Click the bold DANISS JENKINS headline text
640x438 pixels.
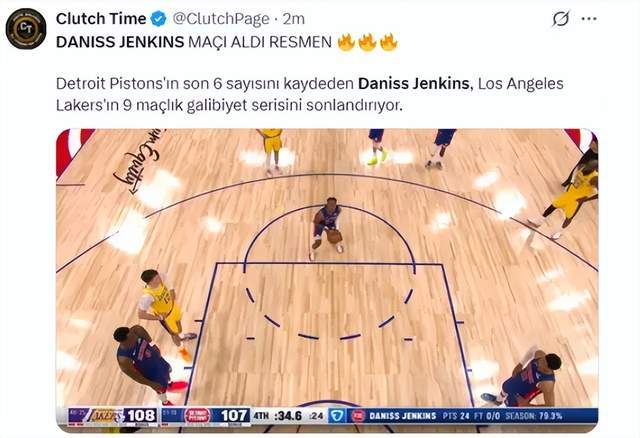pyautogui.click(x=120, y=42)
